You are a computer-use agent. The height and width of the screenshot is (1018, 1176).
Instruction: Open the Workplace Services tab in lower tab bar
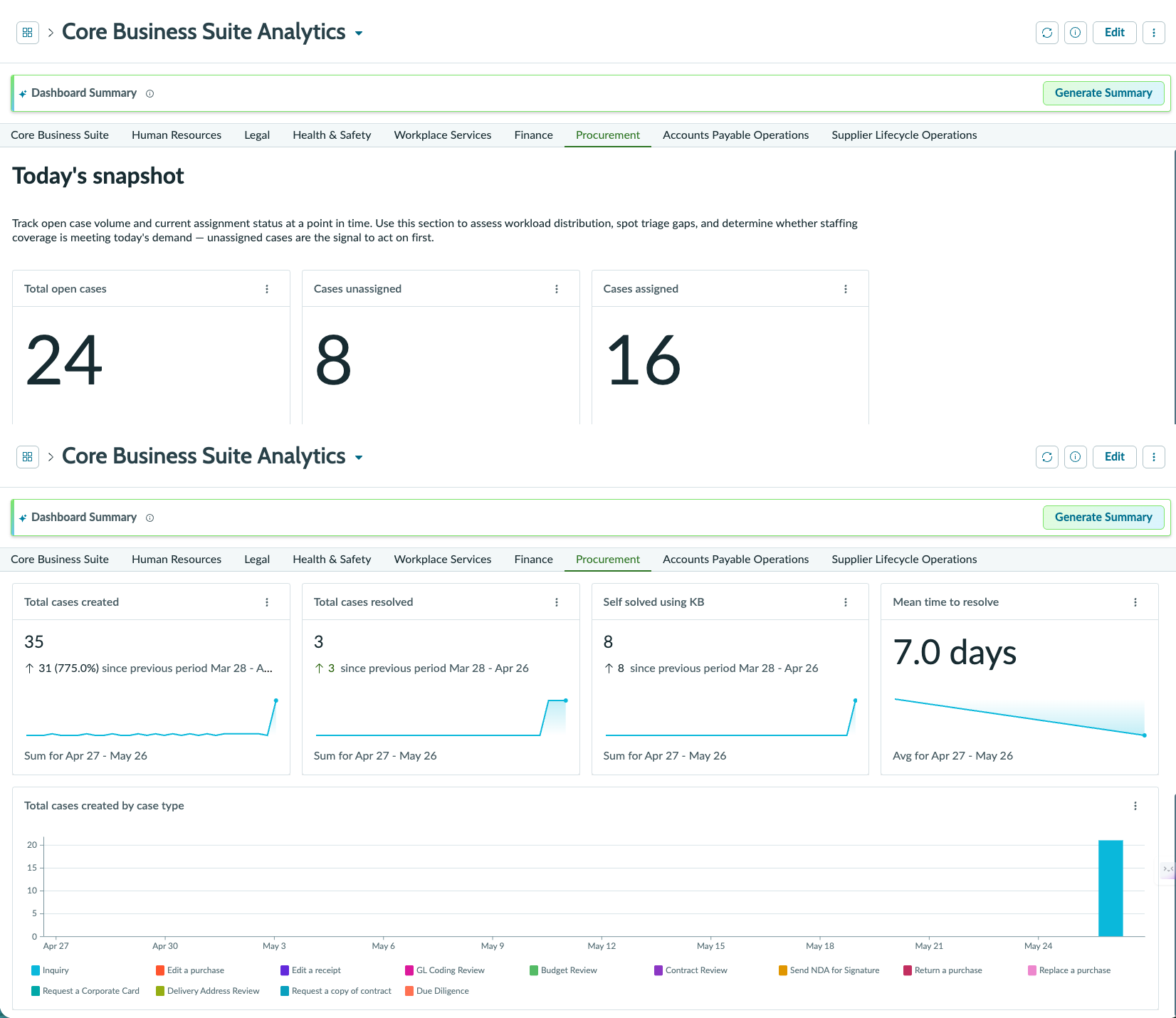point(443,560)
